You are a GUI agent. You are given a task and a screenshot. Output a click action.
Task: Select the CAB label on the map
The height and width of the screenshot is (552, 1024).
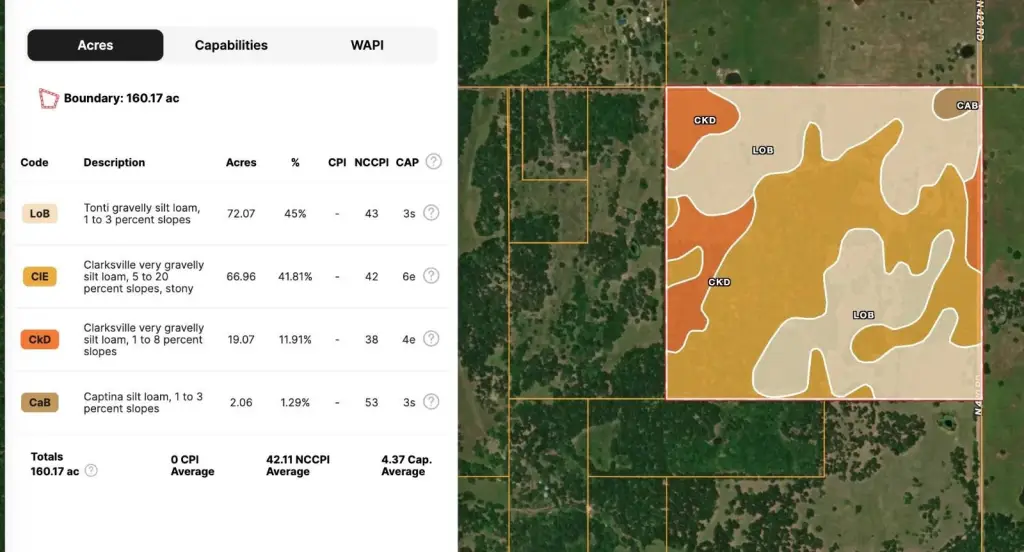pos(967,105)
